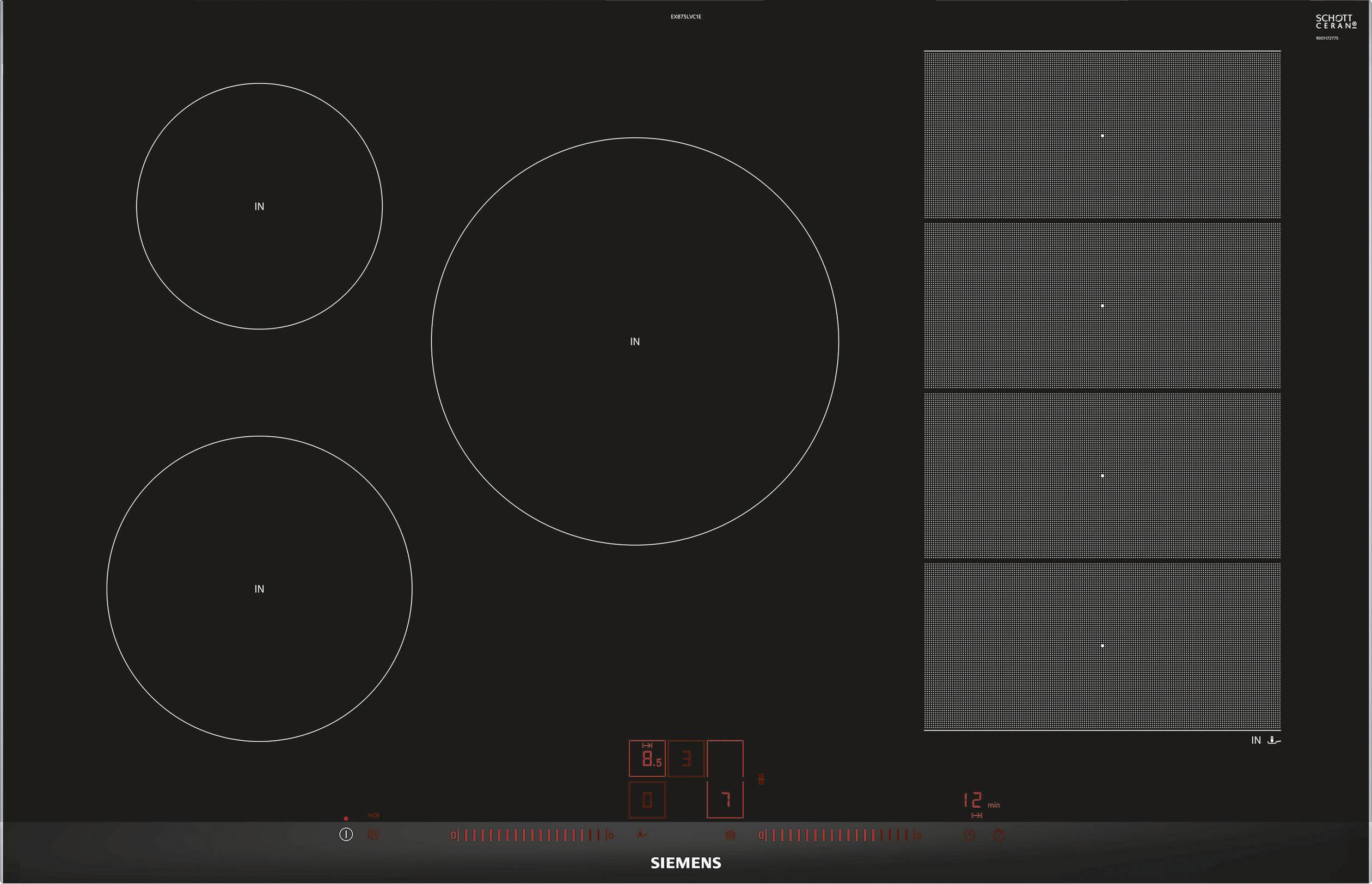Select hotplate display showing 3
1372x884 pixels.
click(687, 759)
